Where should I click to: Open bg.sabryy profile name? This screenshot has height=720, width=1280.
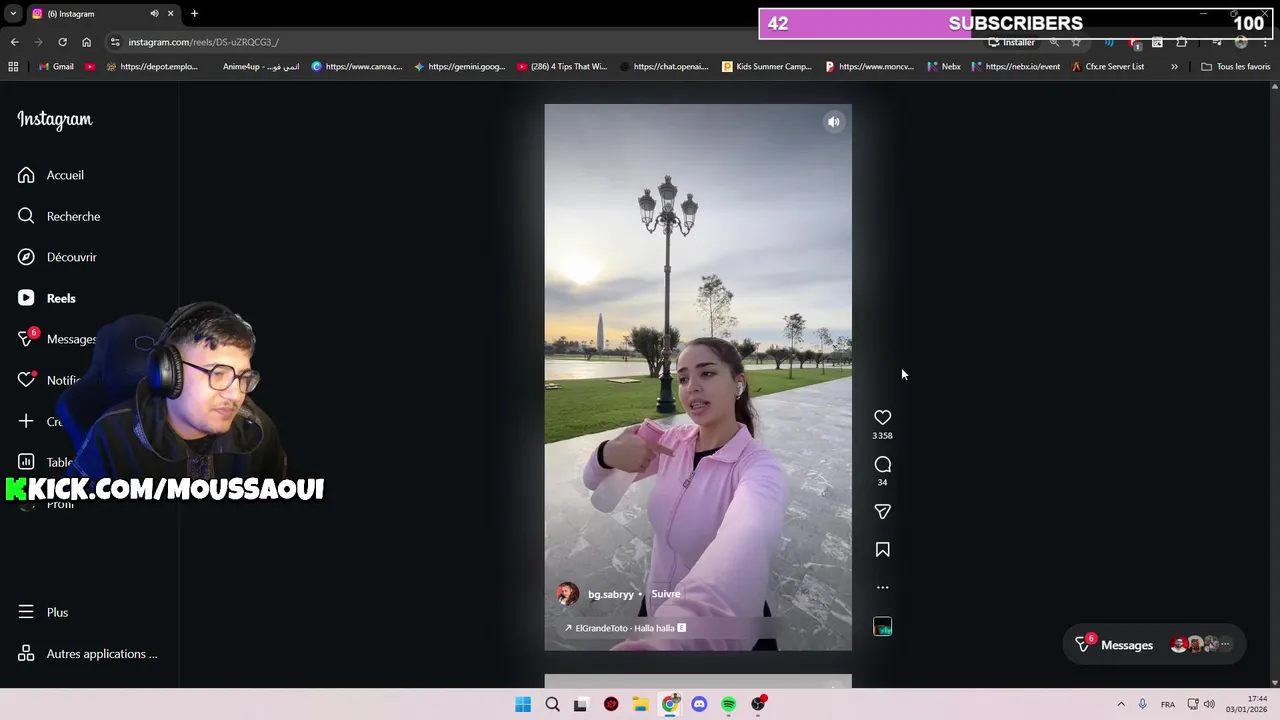(611, 594)
